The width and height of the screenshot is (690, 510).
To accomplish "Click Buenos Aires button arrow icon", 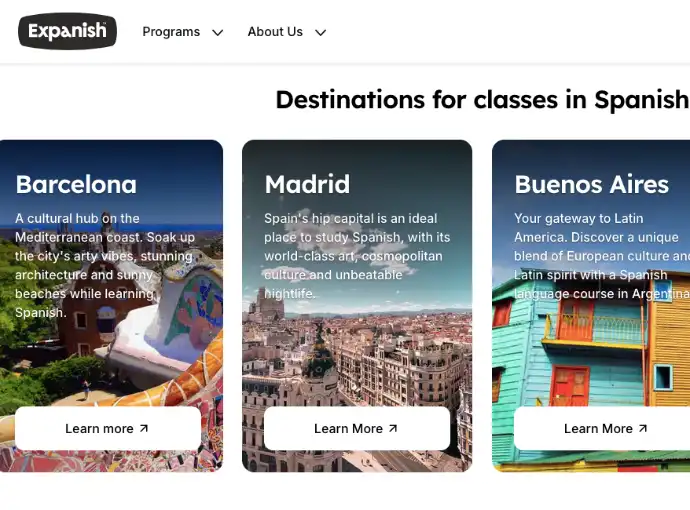I will pyautogui.click(x=643, y=428).
